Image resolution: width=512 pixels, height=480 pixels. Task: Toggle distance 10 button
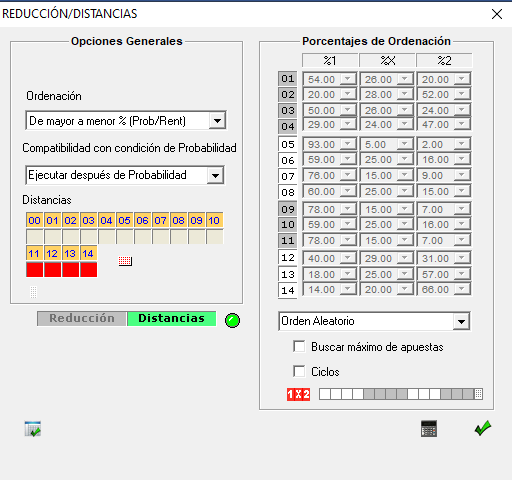coord(214,220)
